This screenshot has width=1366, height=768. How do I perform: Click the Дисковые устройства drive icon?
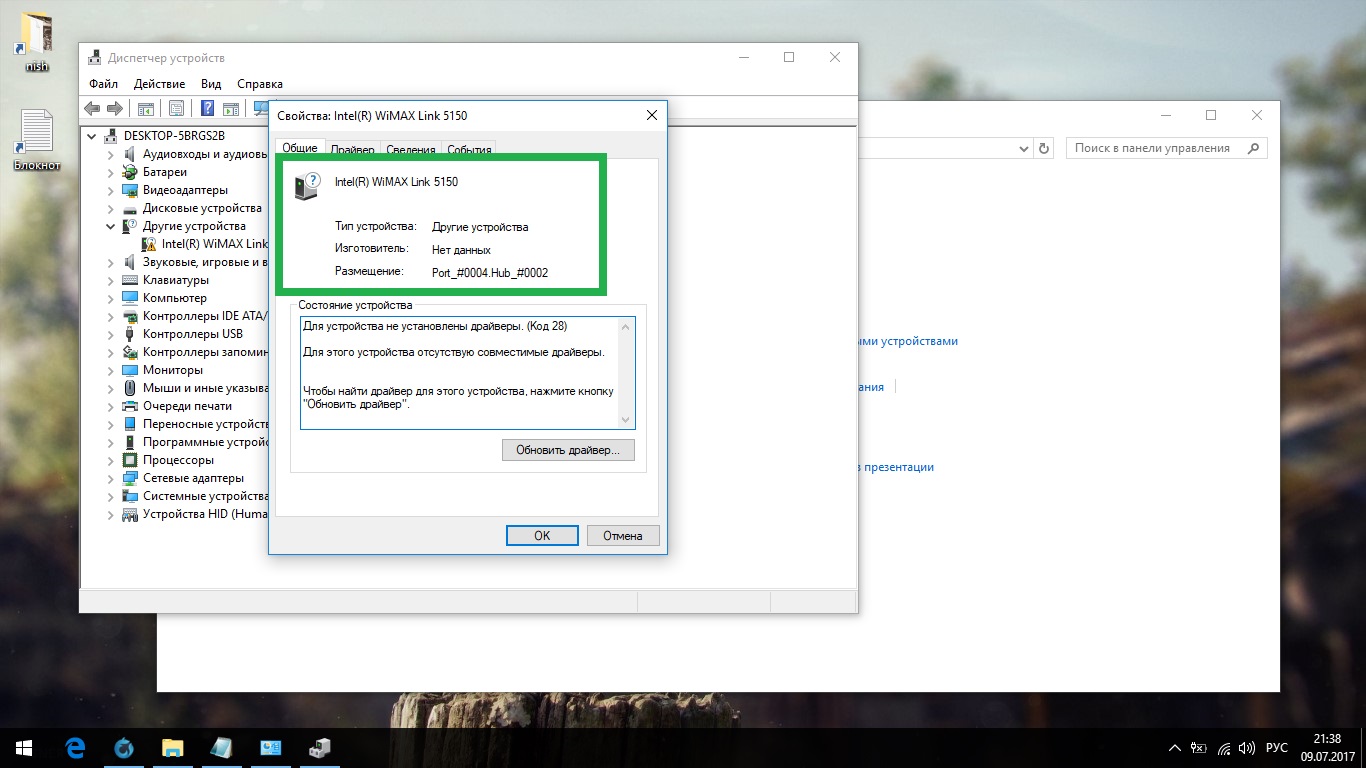pos(130,208)
